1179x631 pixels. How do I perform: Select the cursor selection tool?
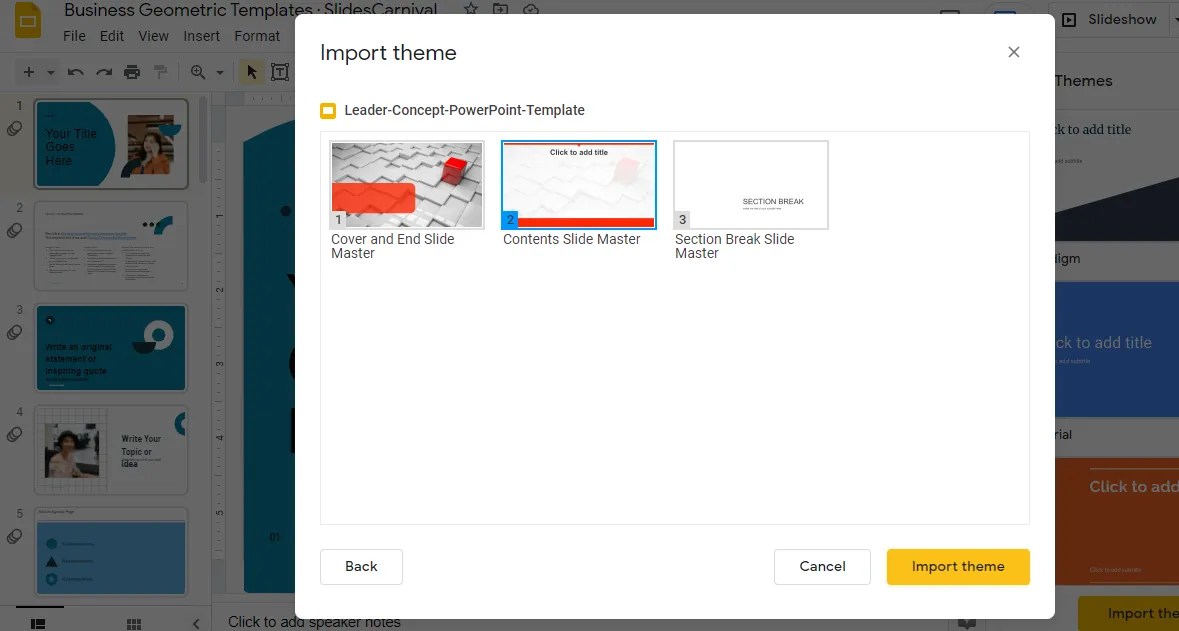(251, 71)
